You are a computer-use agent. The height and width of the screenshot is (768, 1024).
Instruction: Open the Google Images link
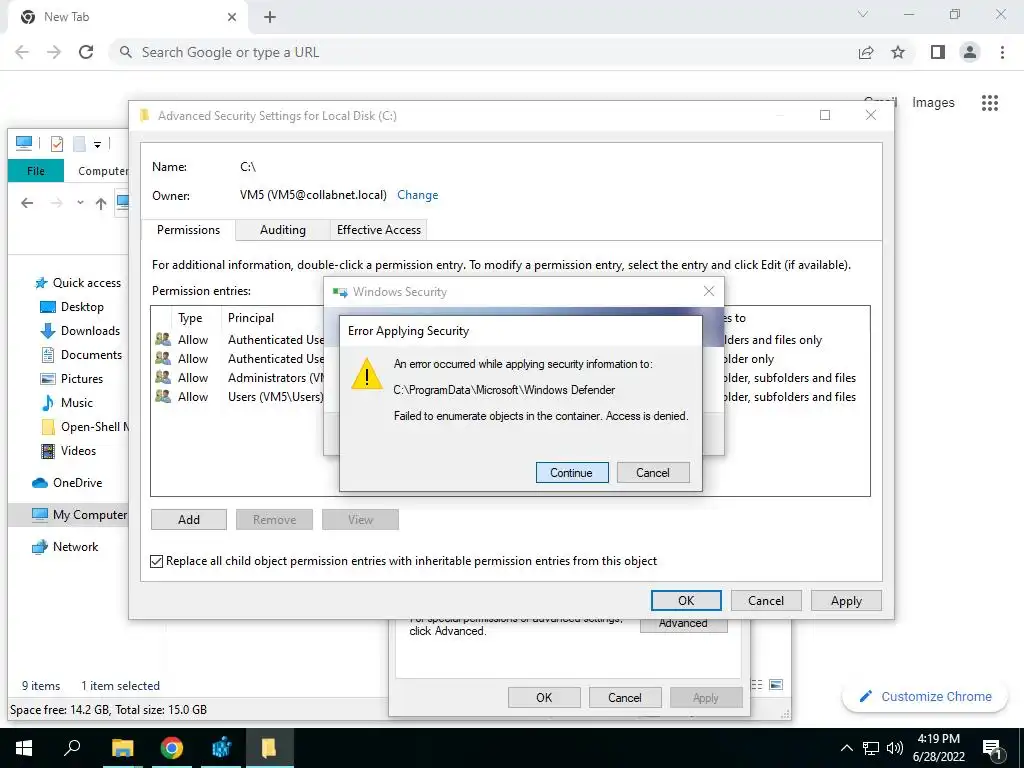click(933, 103)
